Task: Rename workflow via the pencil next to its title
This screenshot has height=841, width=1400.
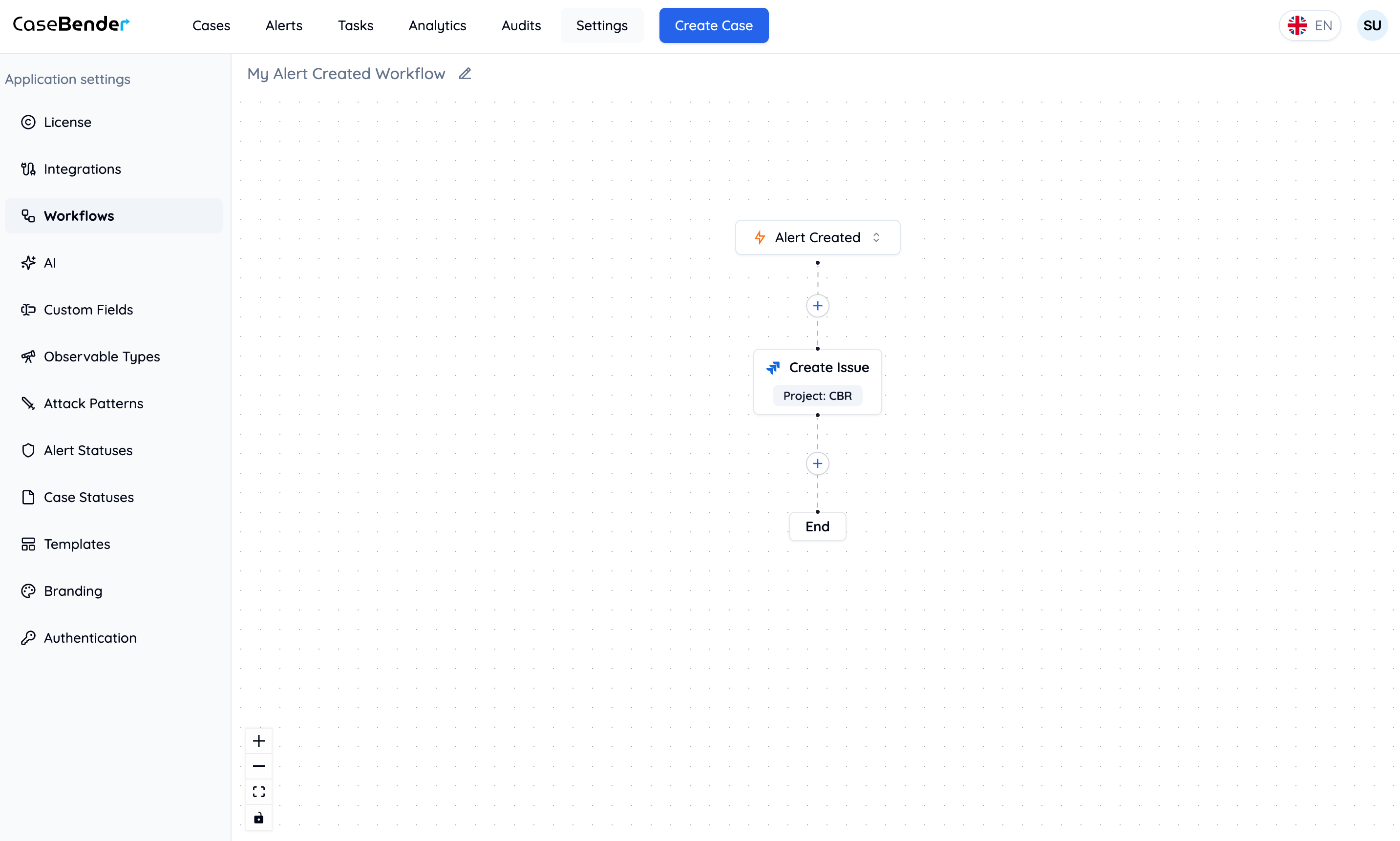Action: (465, 74)
